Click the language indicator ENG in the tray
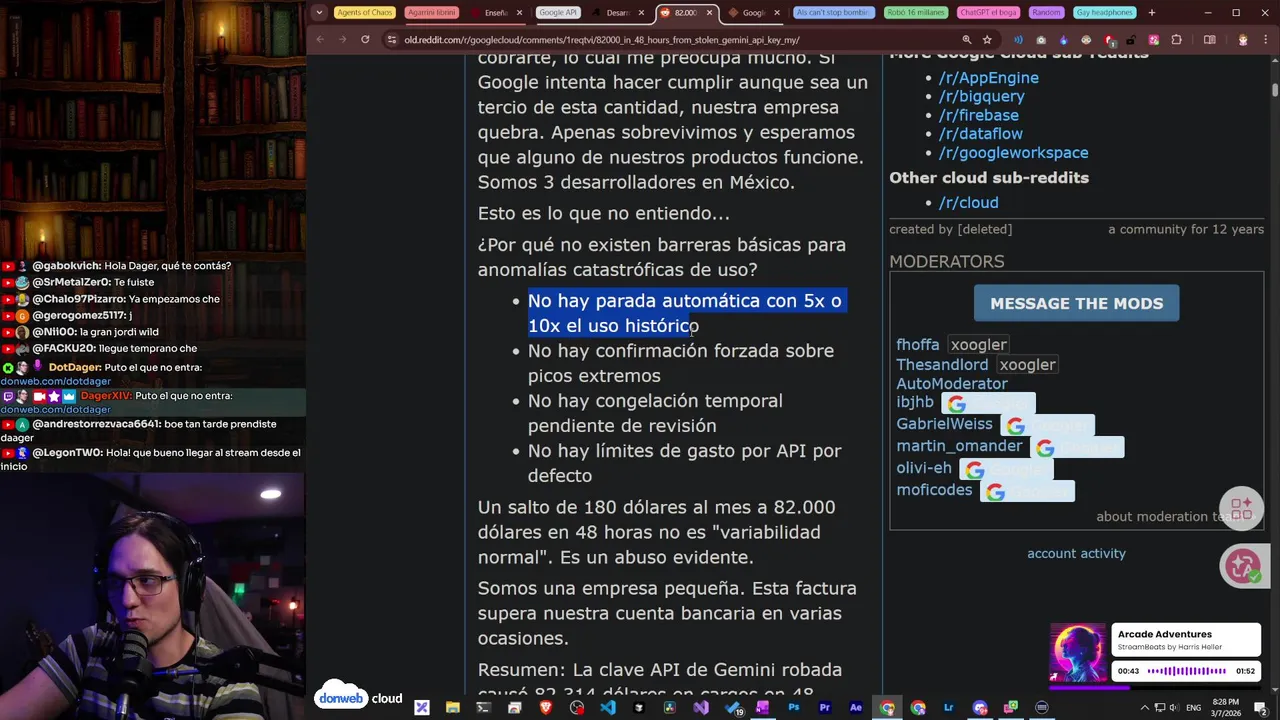Viewport: 1280px width, 720px height. (1193, 708)
